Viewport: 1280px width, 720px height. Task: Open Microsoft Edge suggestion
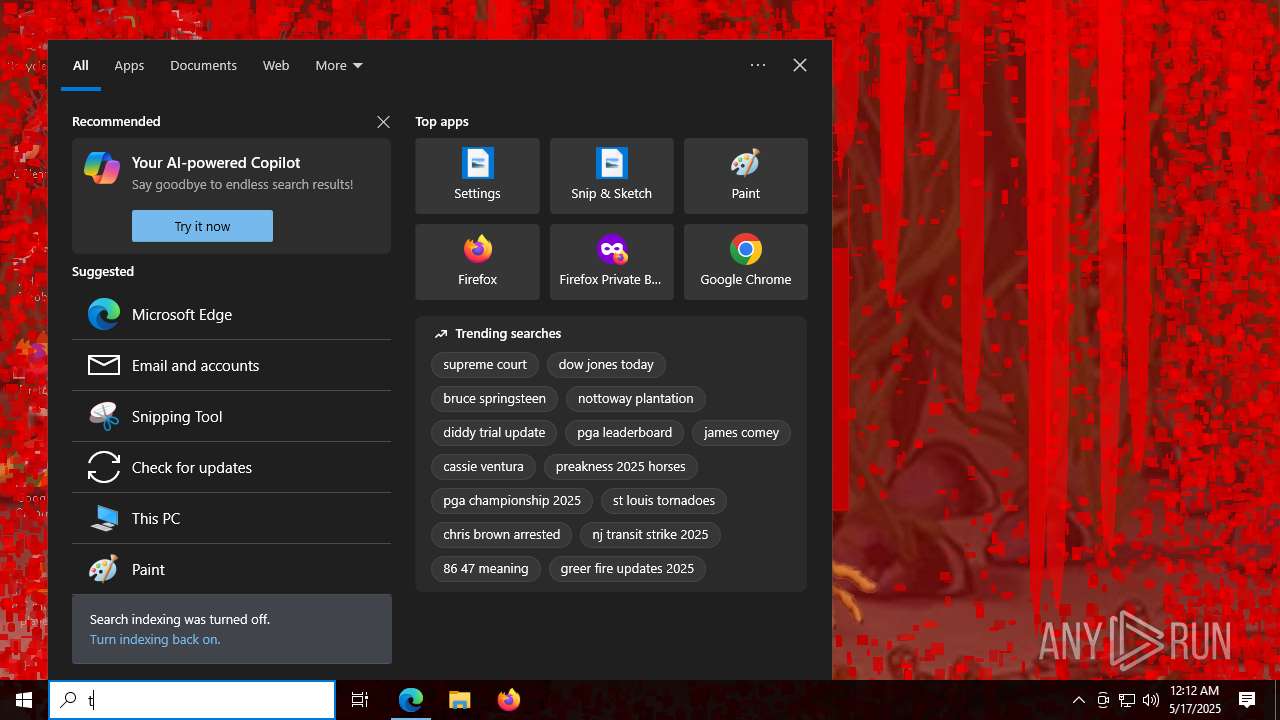coord(231,314)
